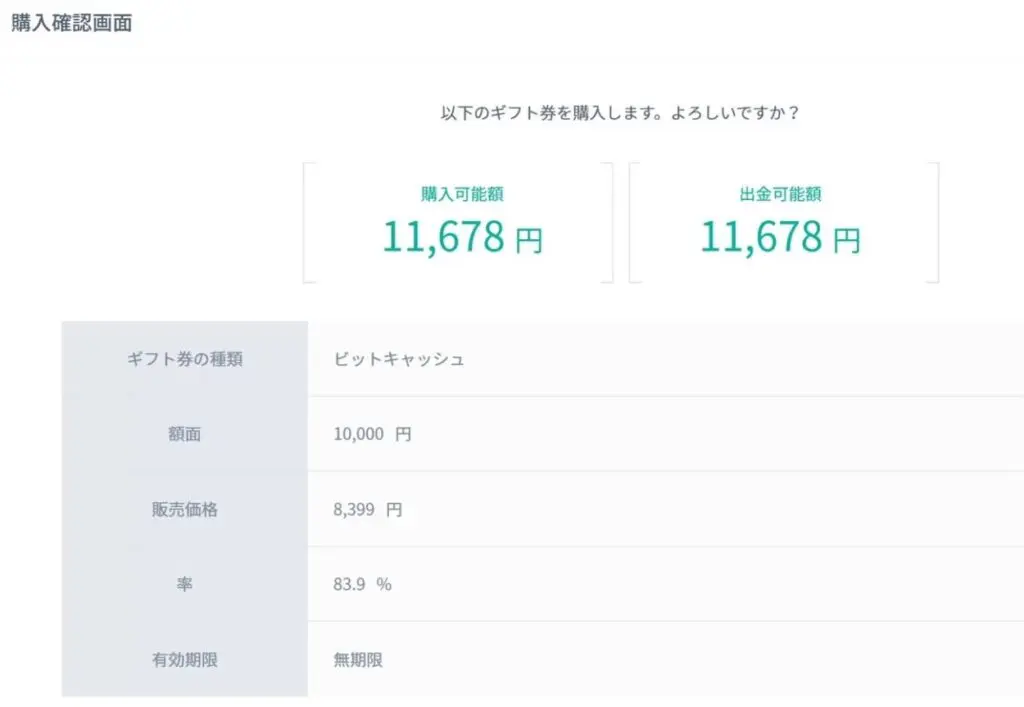
Task: Click the 購入確認画面 page heading
Action: (72, 23)
